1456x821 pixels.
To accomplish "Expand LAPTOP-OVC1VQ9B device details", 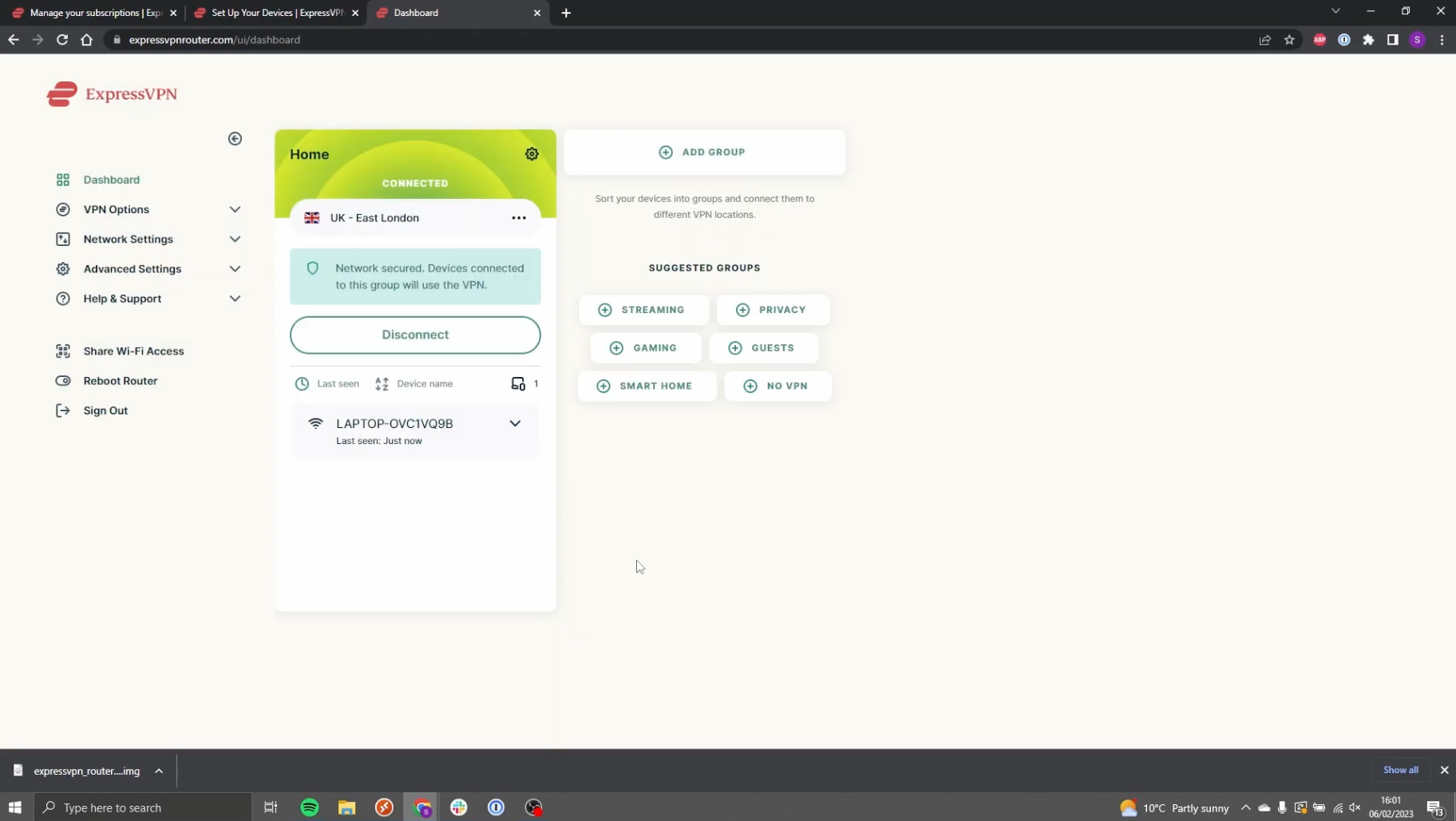I will pyautogui.click(x=515, y=424).
